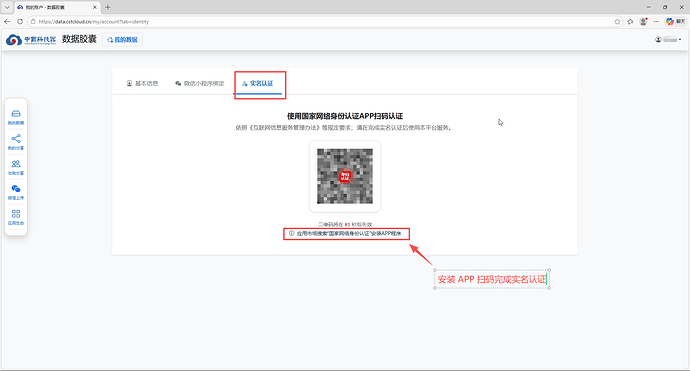Reload the page with the refresh icon
Image resolution: width=690 pixels, height=371 pixels.
point(20,22)
